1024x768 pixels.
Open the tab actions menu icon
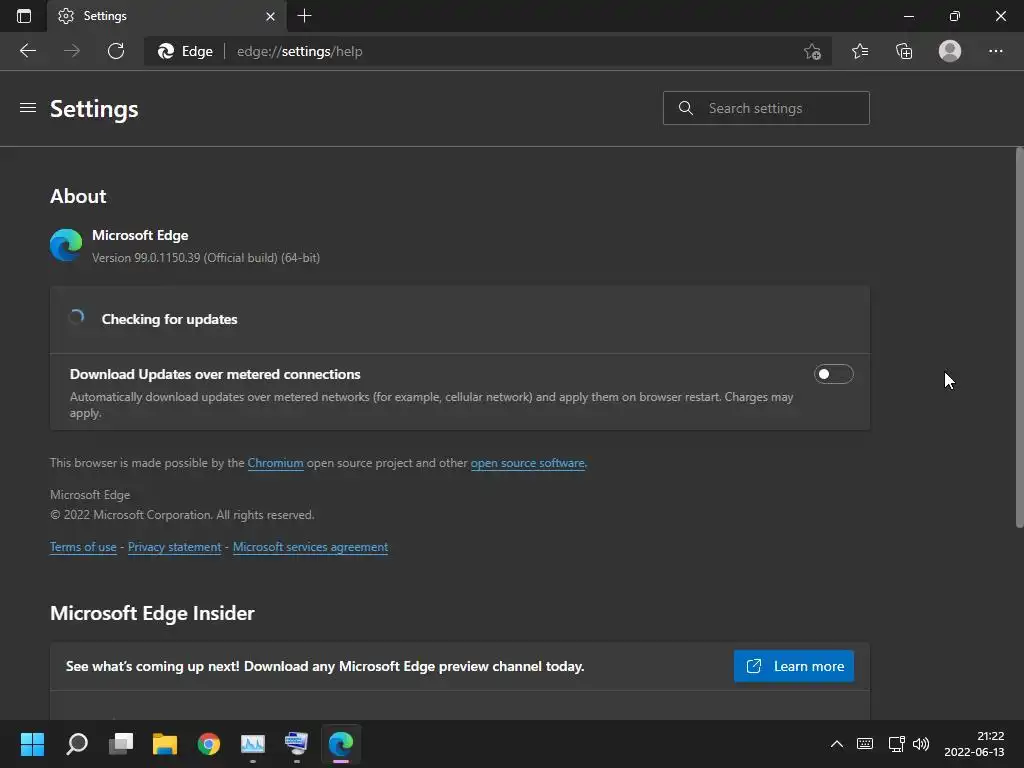click(x=24, y=16)
